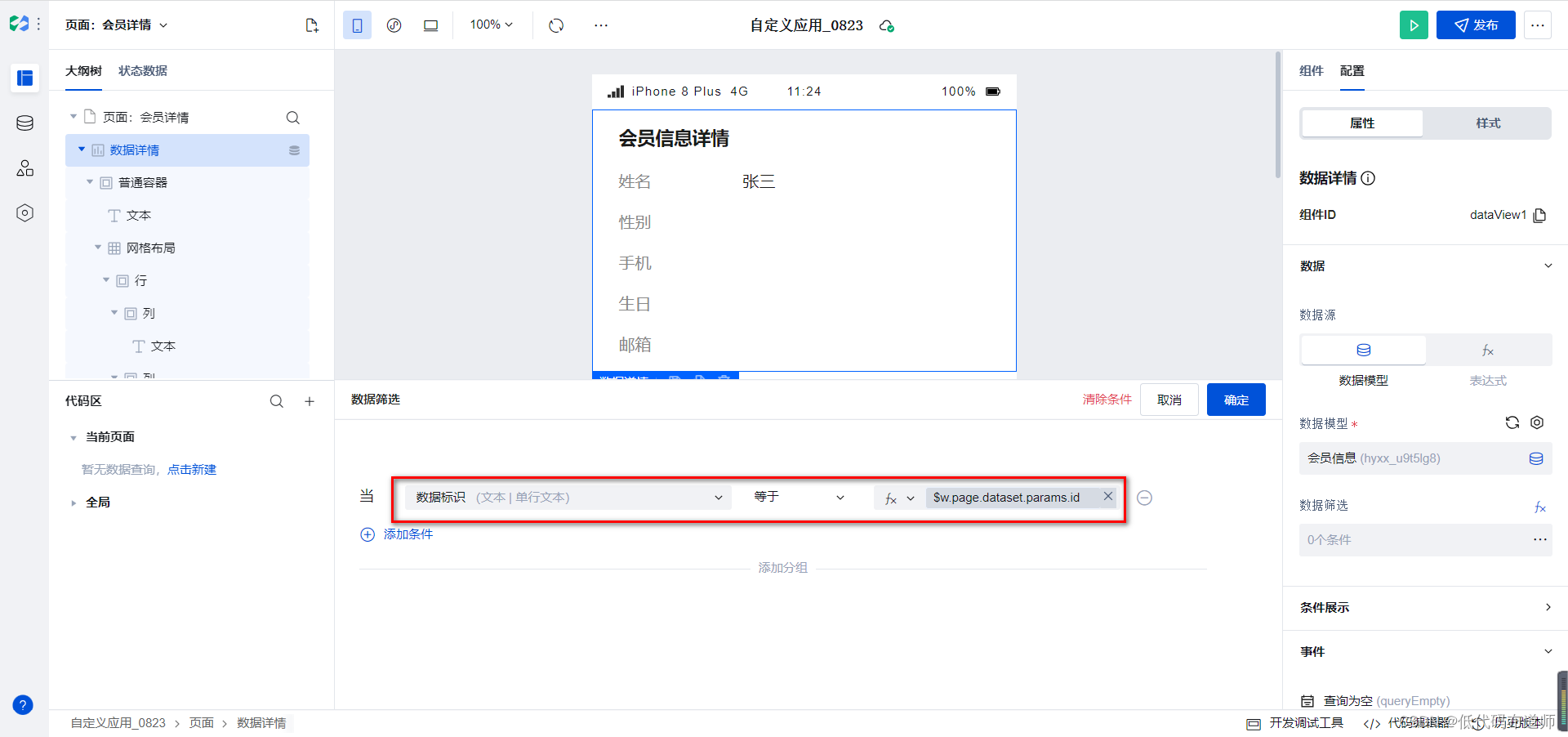This screenshot has width=1568, height=737.
Task: Choose 数据模型 data source option
Action: coord(1363,351)
